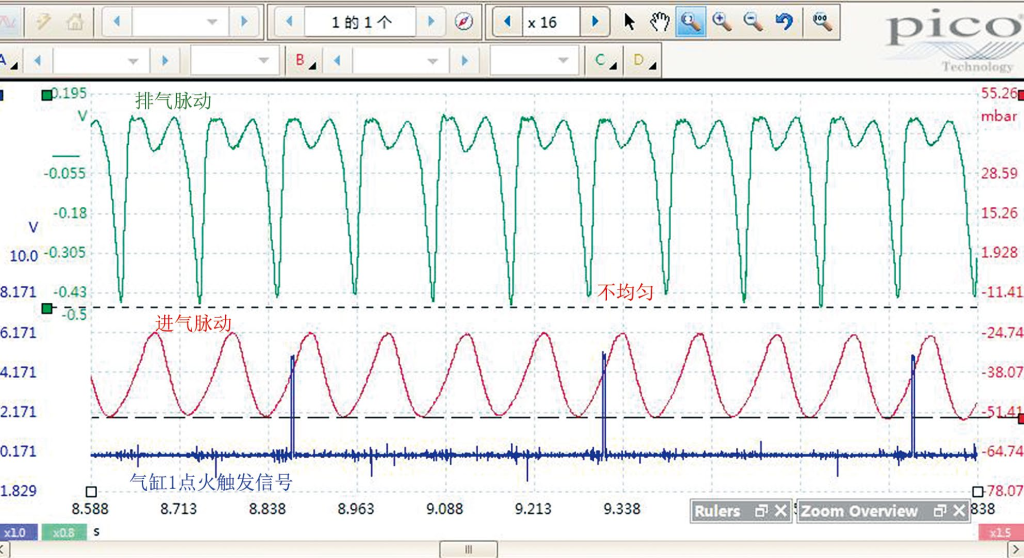Click the horizontal scrollbar thumb

pos(468,550)
